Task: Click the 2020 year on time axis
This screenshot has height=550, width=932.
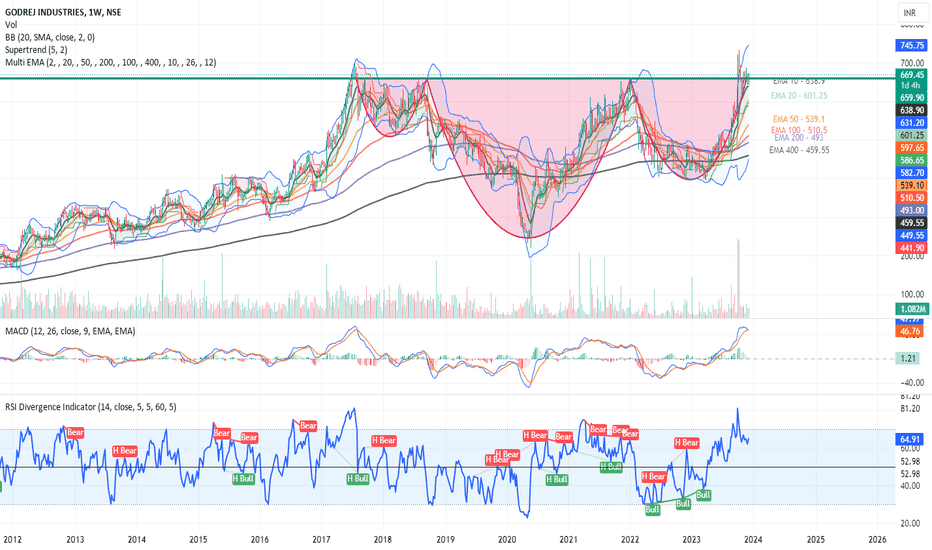Action: click(507, 539)
